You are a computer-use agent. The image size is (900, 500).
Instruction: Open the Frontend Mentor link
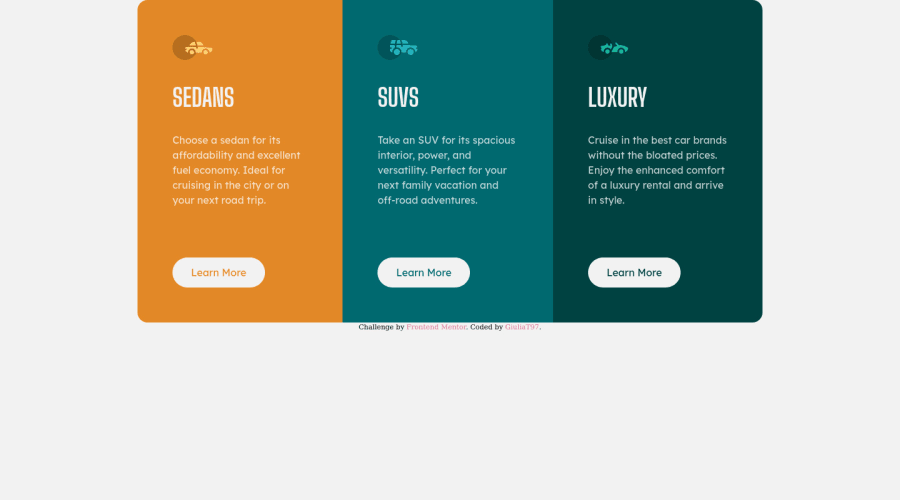click(x=436, y=327)
